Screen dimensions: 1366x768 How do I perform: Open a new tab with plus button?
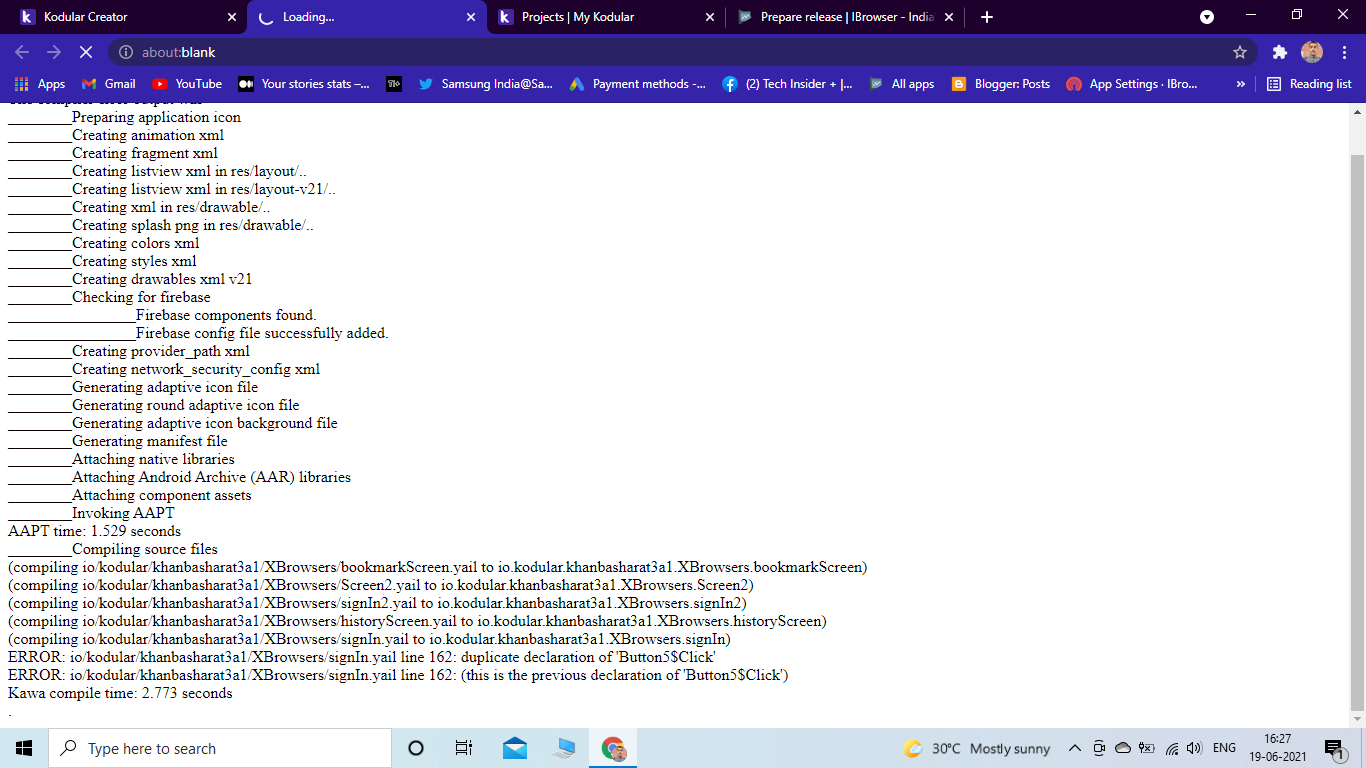(x=987, y=17)
